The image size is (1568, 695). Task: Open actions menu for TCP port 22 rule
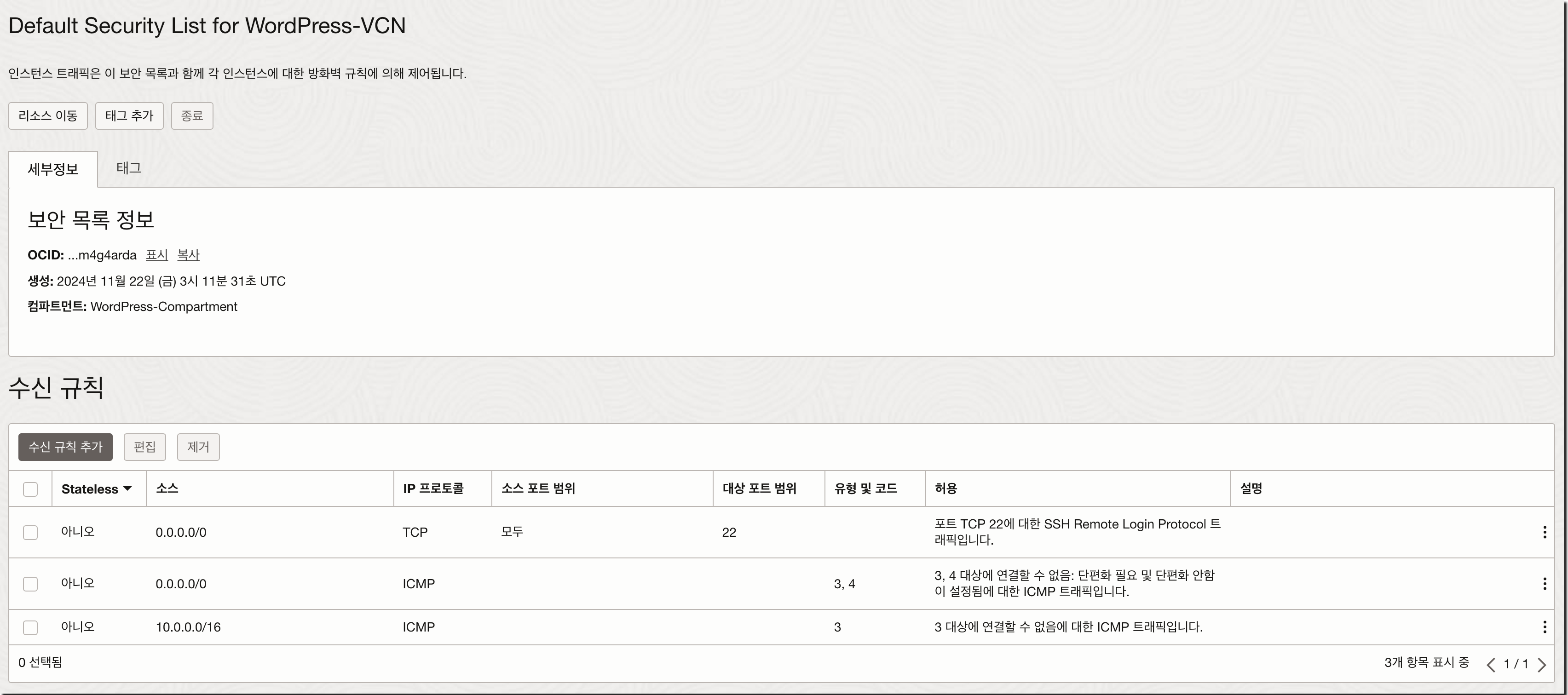pyautogui.click(x=1544, y=533)
